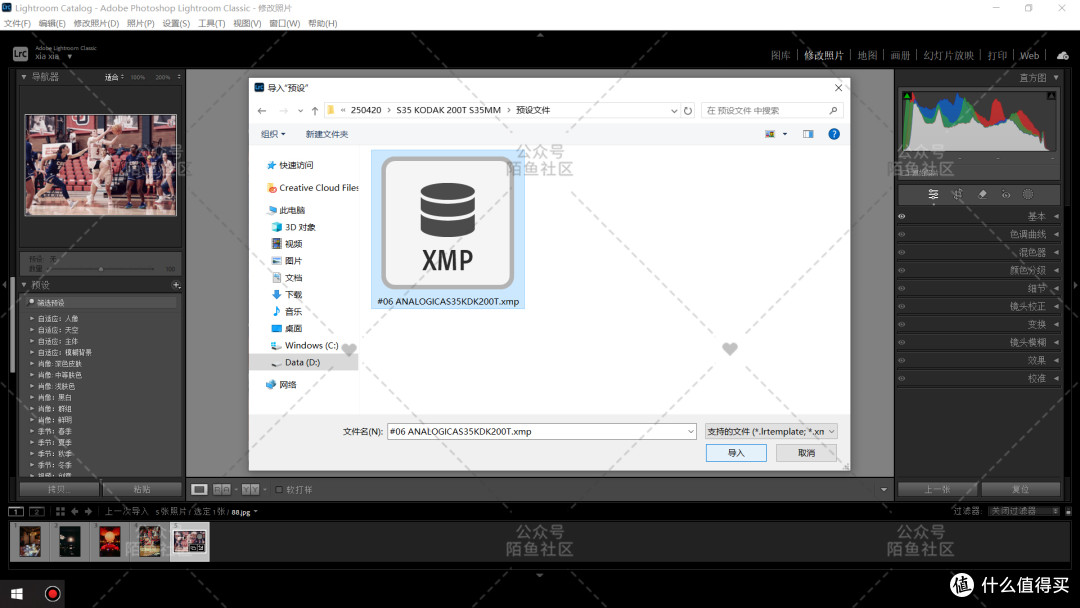Go up one folder level in dialog
Screen dimensions: 1080x608
click(x=315, y=110)
